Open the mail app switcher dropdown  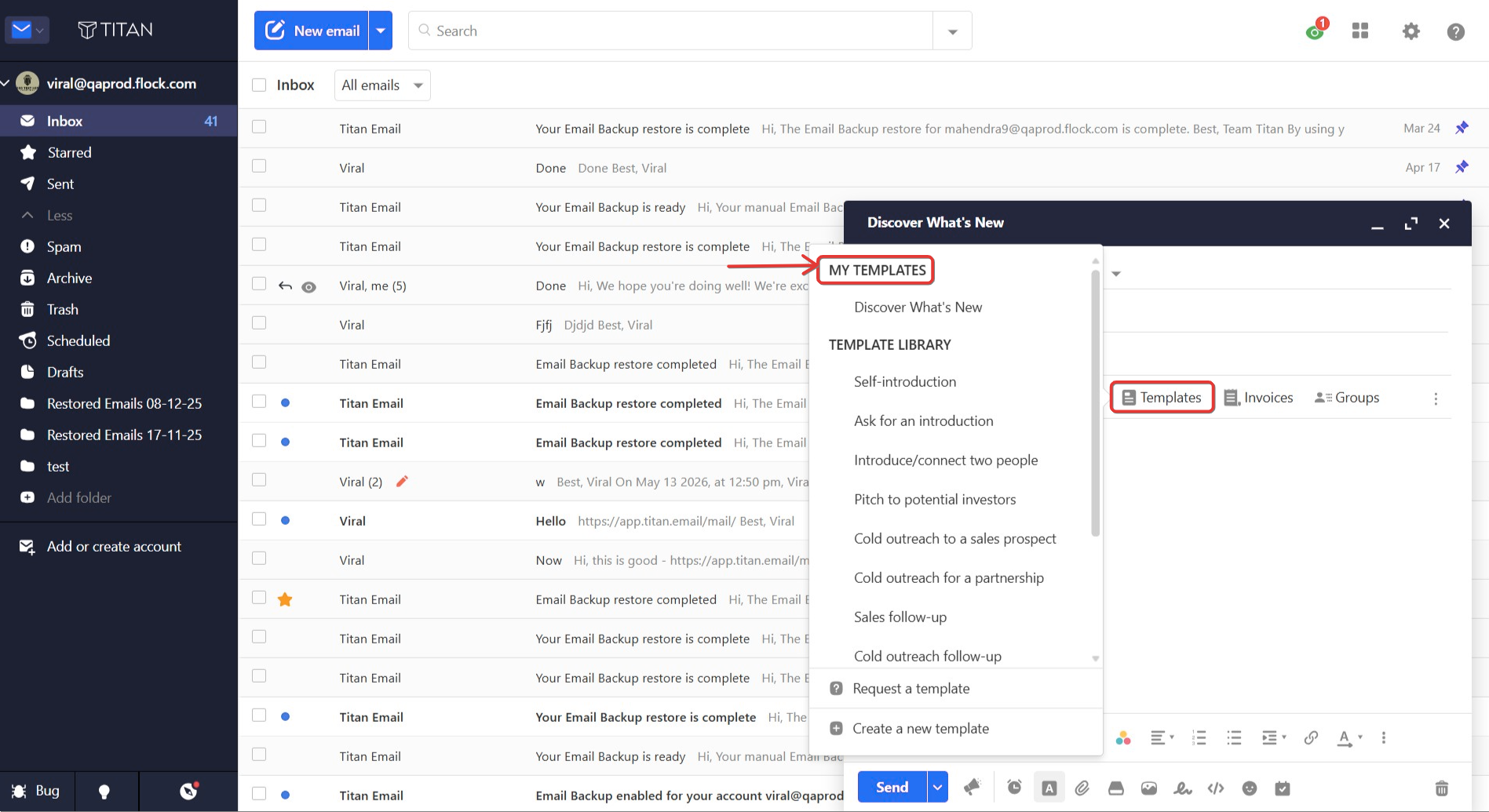(27, 30)
